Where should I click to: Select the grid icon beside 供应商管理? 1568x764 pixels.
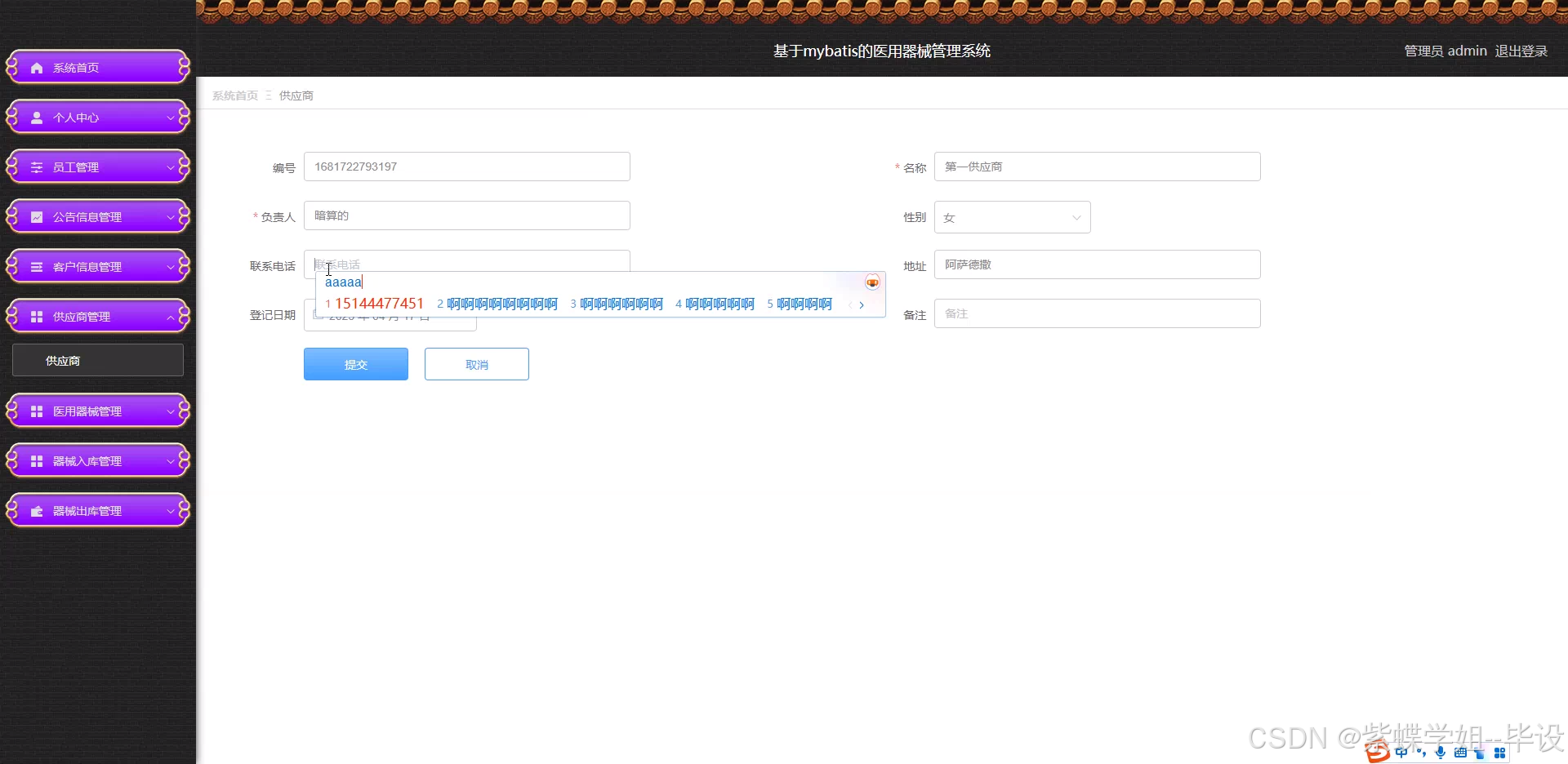pos(37,317)
